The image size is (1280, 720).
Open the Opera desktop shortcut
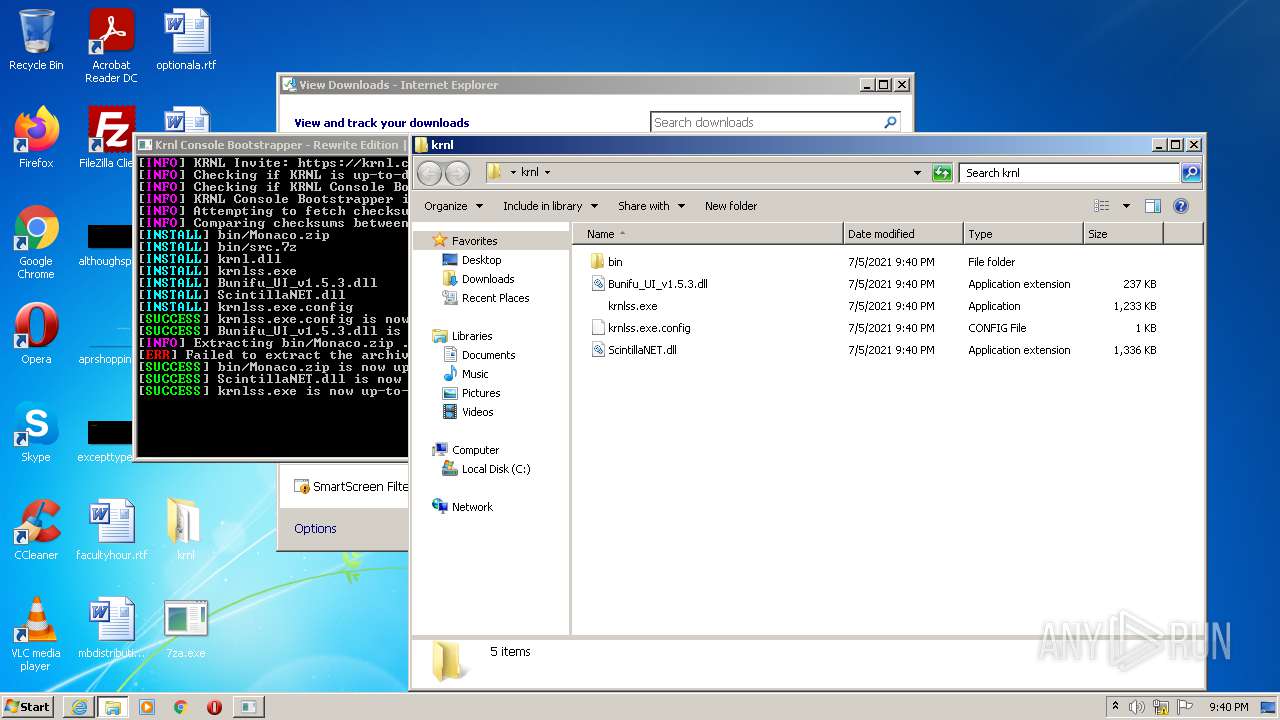[x=36, y=334]
